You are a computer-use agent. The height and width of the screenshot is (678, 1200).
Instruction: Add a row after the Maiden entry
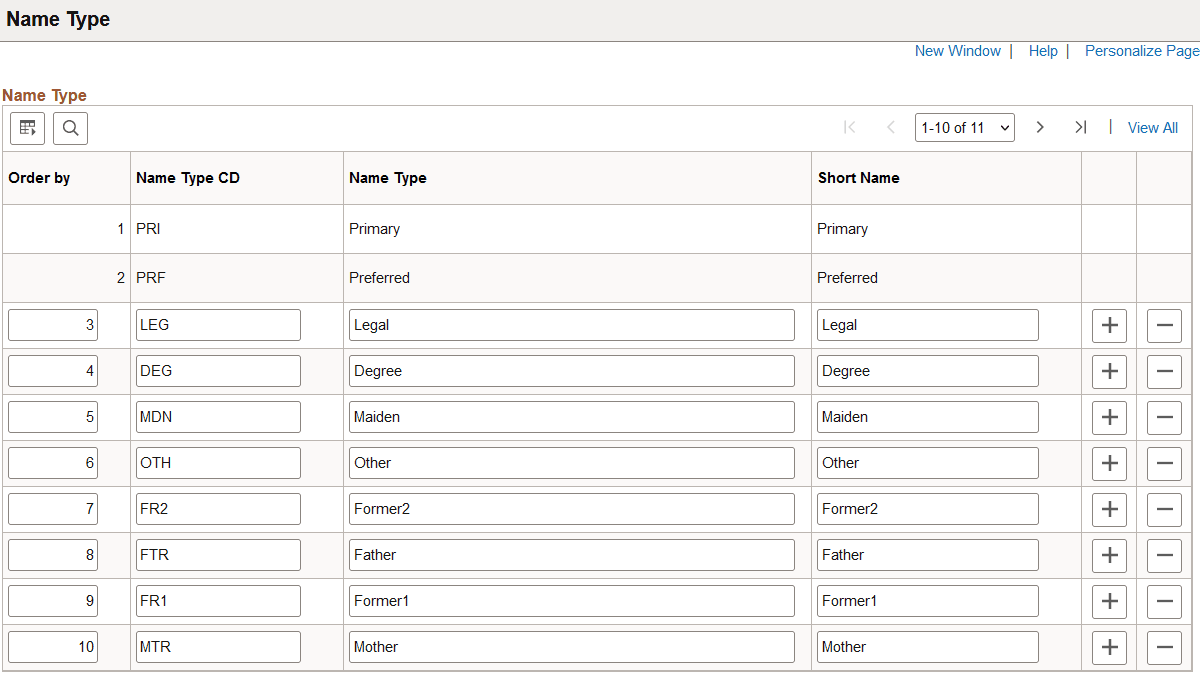tap(1109, 417)
